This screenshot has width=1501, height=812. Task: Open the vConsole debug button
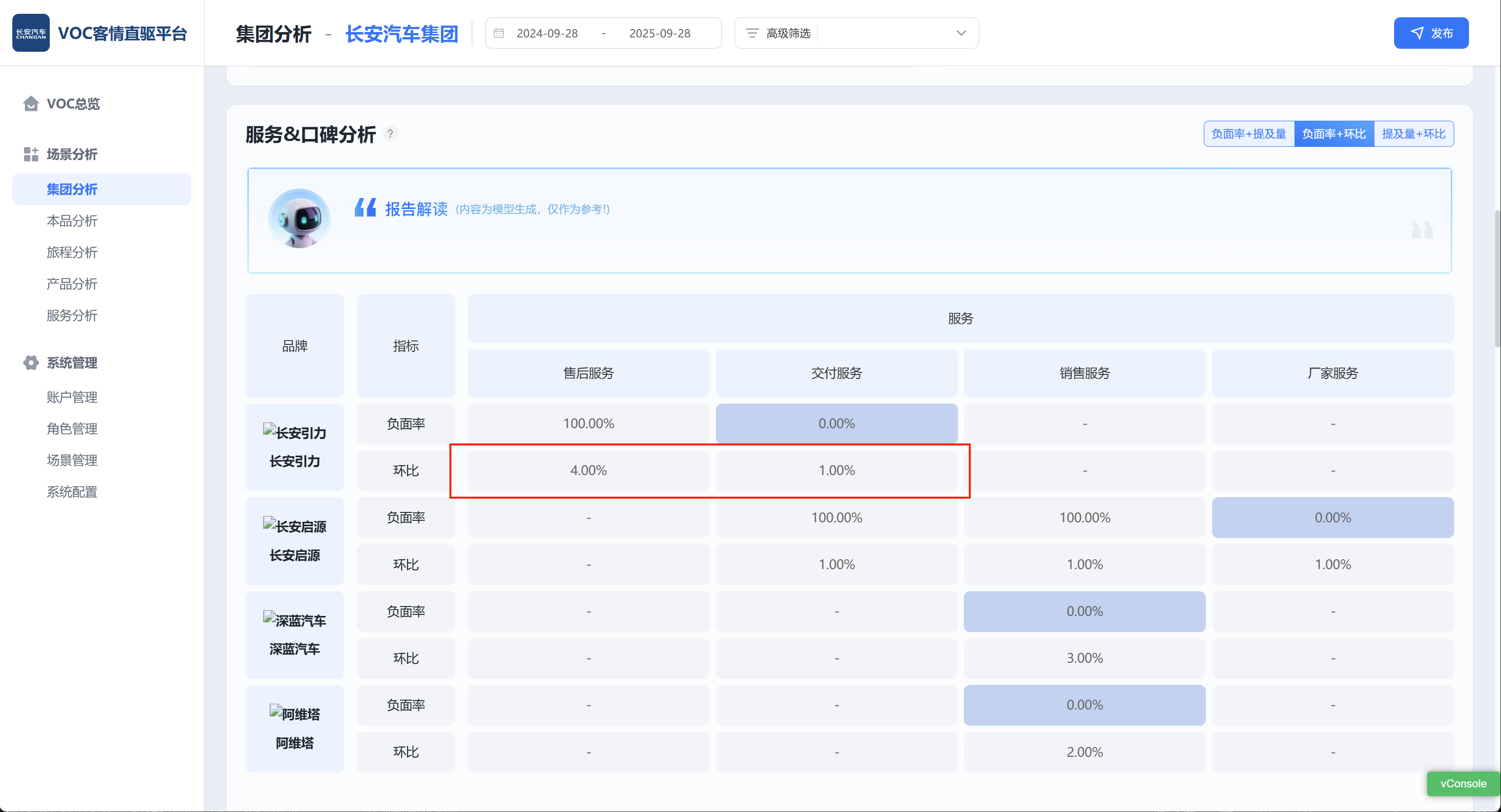point(1463,783)
